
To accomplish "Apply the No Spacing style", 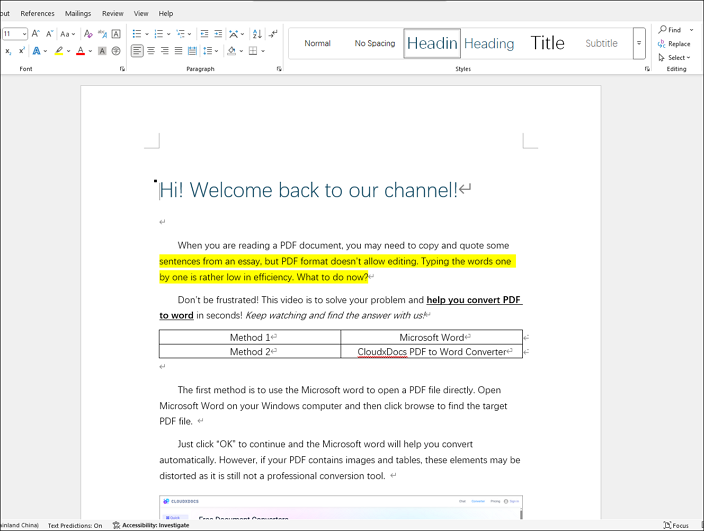I will (x=375, y=43).
